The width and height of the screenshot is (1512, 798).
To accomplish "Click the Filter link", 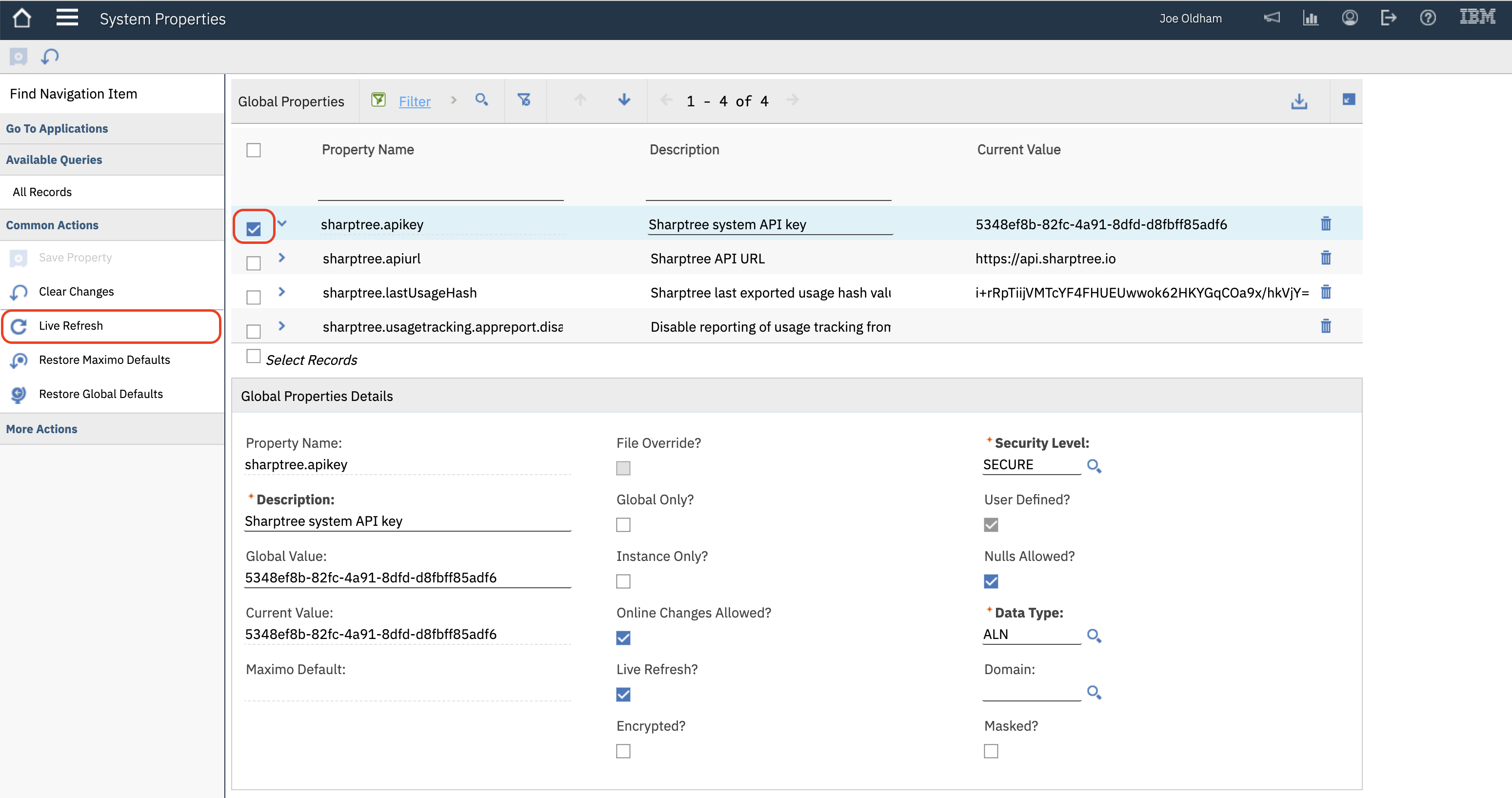I will 415,101.
